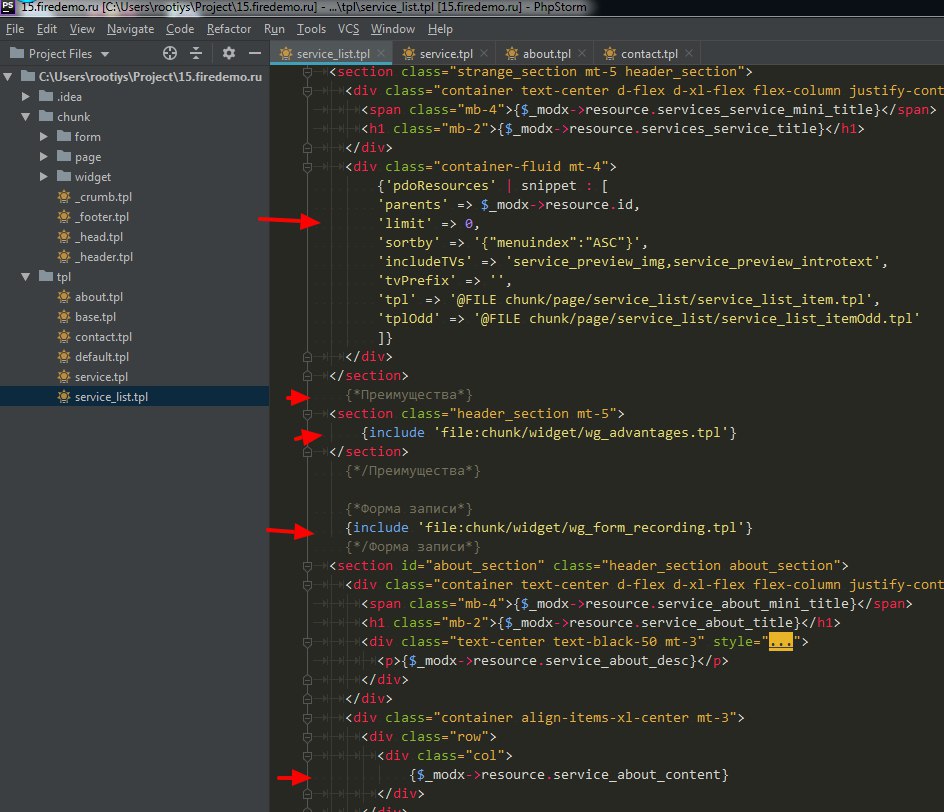Screen dimensions: 944x812
Task: Expand the folded style attribute value
Action: 781,642
